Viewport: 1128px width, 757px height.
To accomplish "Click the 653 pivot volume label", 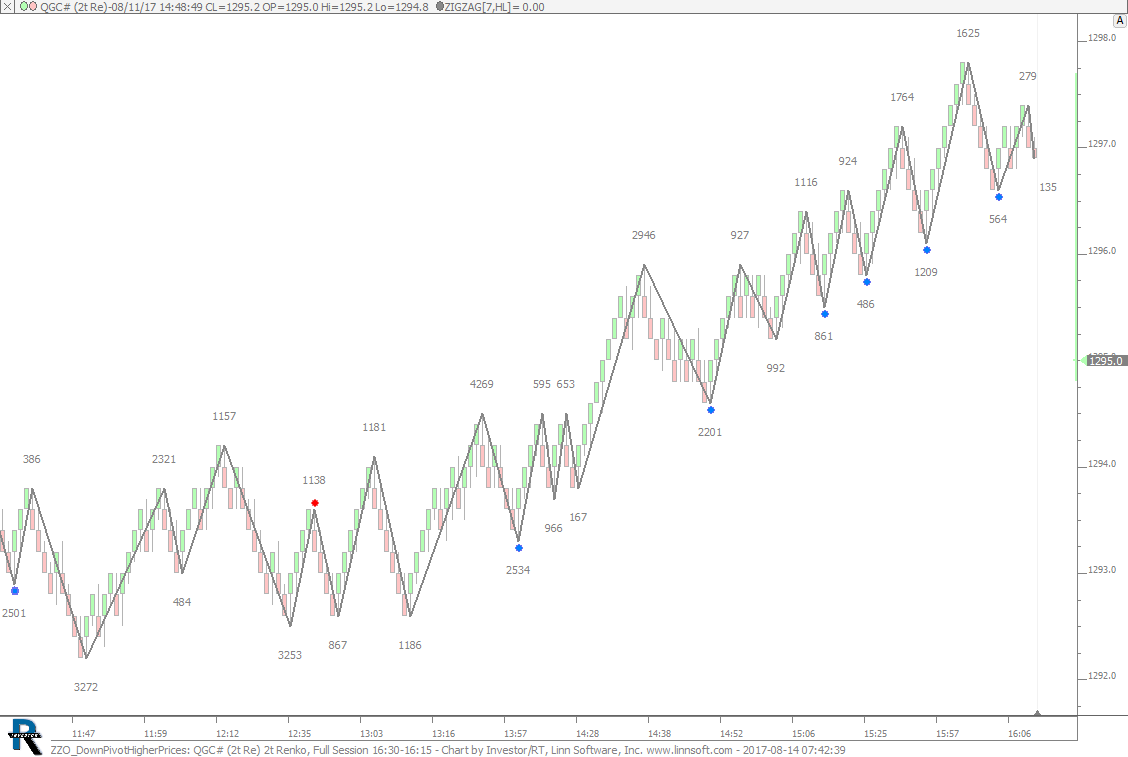I will (565, 384).
